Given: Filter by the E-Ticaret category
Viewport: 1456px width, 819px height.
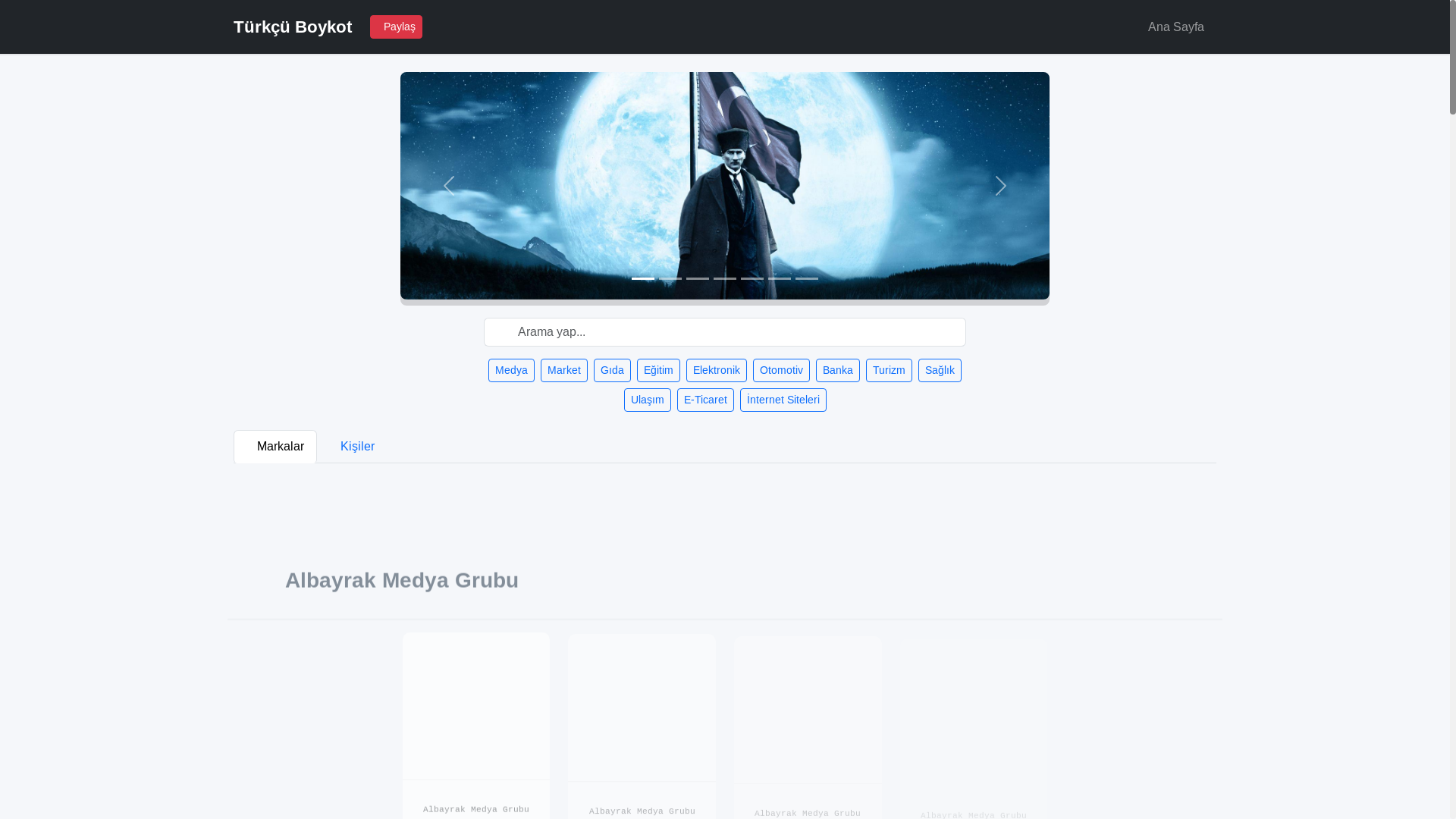Looking at the screenshot, I should coord(705,400).
